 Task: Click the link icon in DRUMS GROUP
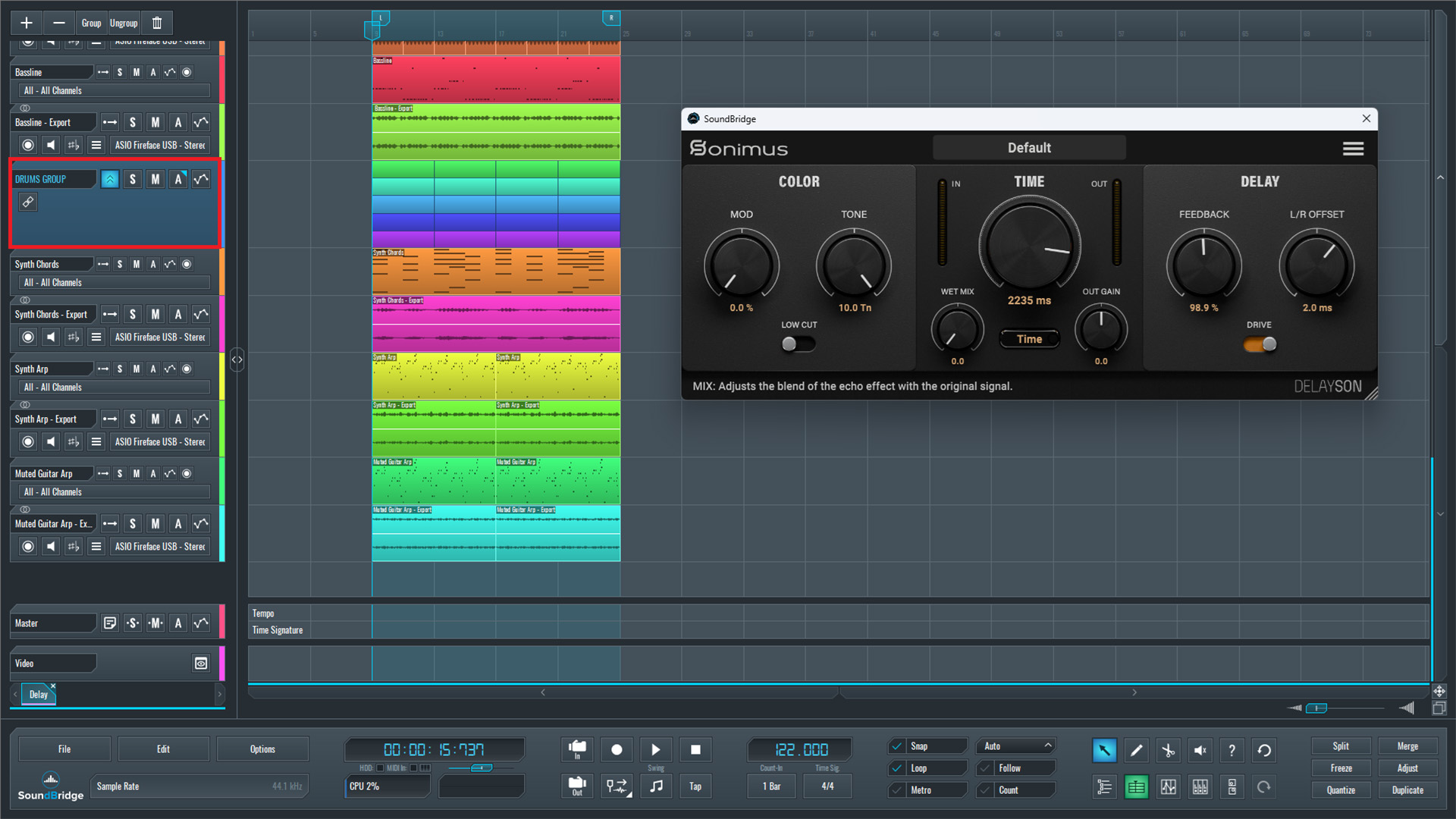point(28,202)
